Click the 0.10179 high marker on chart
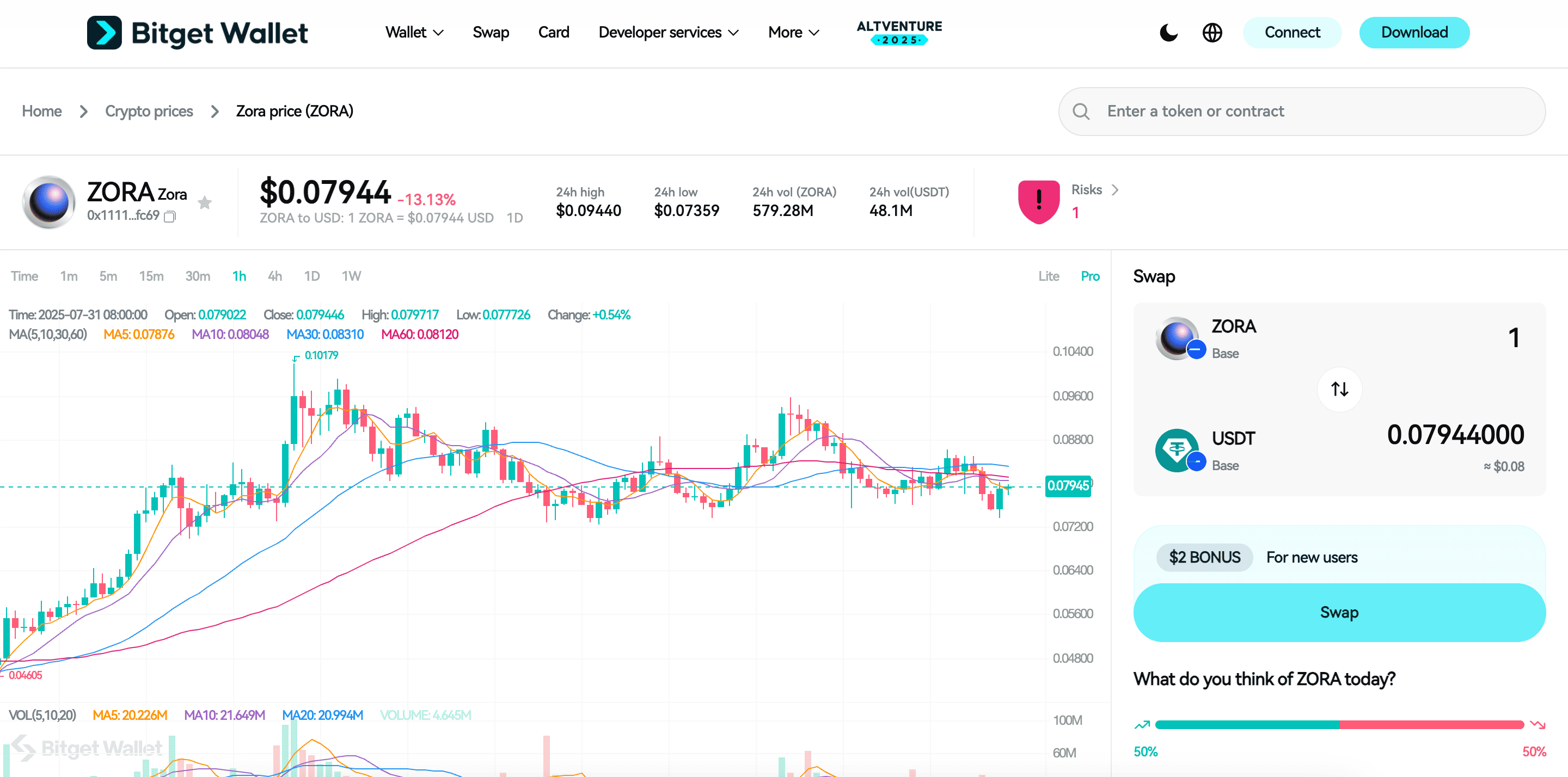1568x777 pixels. [321, 355]
